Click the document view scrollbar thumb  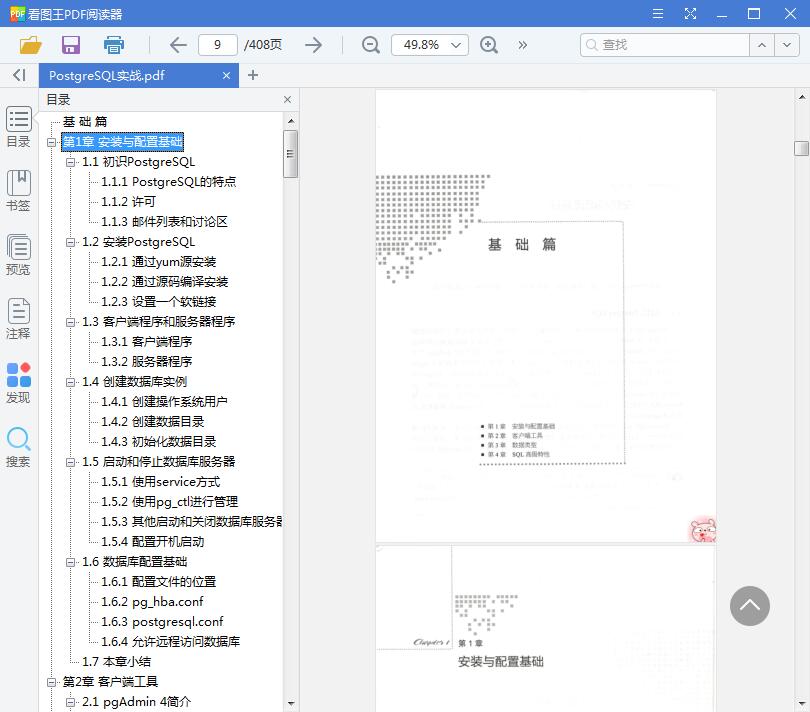coord(801,148)
